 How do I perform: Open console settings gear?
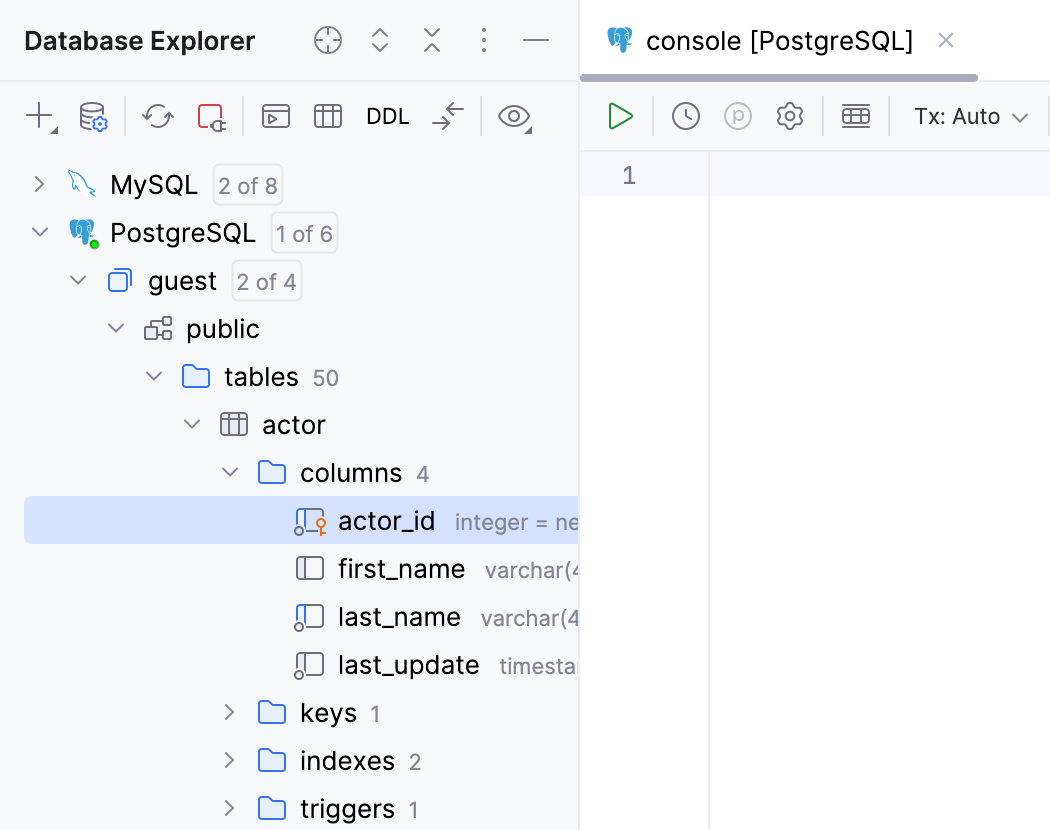coord(789,116)
